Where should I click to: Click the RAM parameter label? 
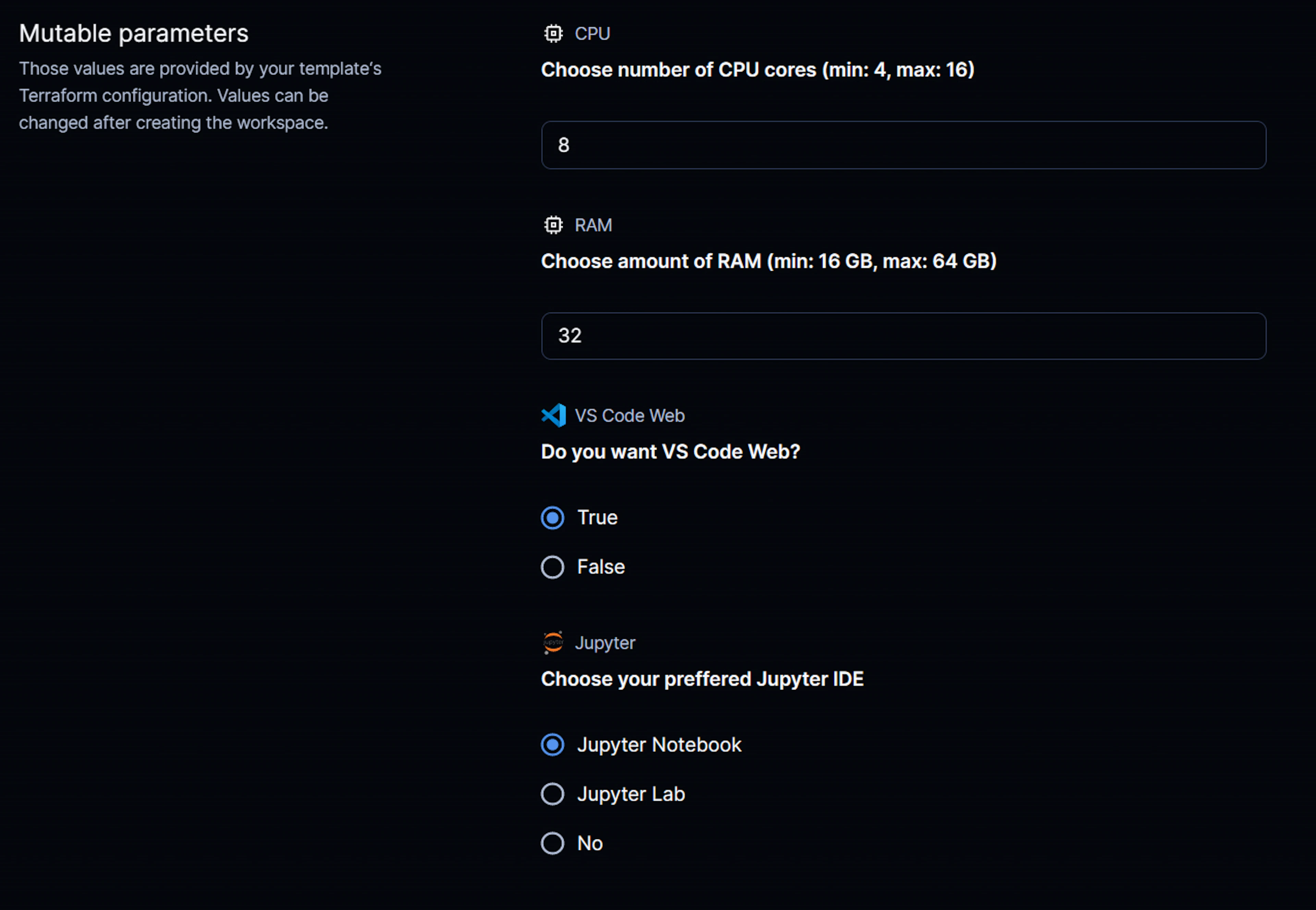coord(593,225)
